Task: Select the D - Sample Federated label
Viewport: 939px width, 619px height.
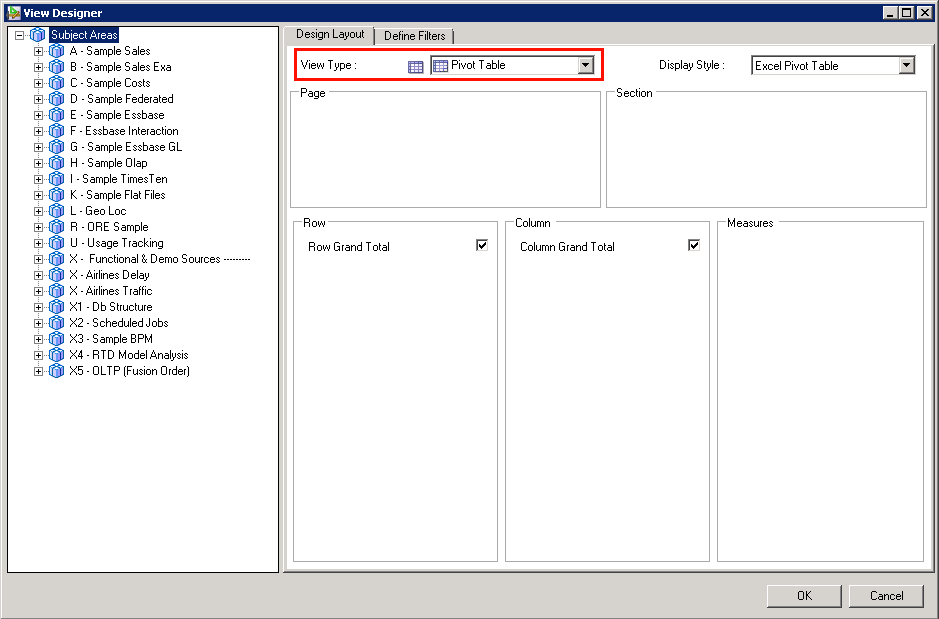Action: coord(122,99)
